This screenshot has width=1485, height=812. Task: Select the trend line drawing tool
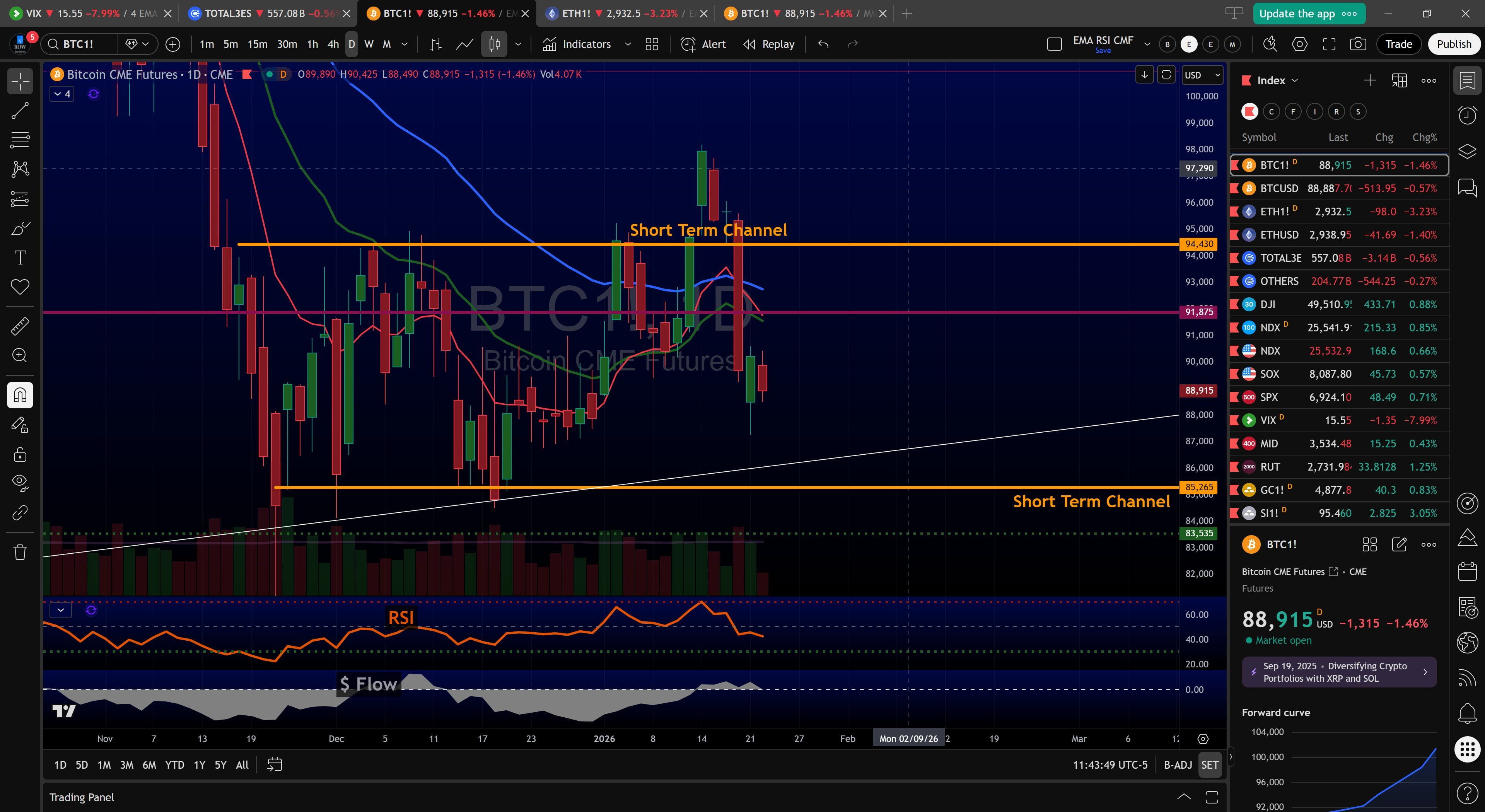pos(20,110)
